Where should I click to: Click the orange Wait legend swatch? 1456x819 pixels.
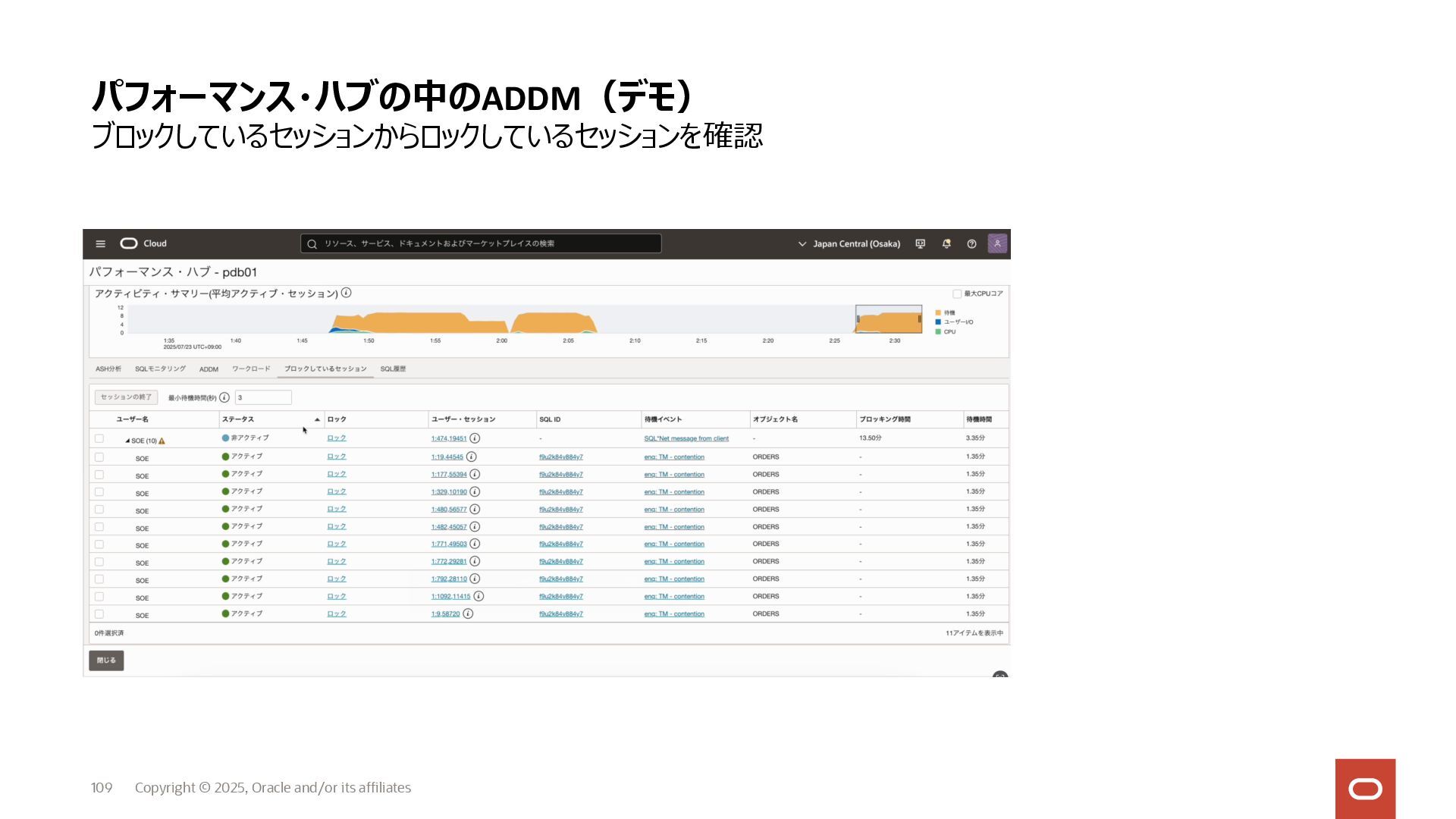(x=938, y=312)
